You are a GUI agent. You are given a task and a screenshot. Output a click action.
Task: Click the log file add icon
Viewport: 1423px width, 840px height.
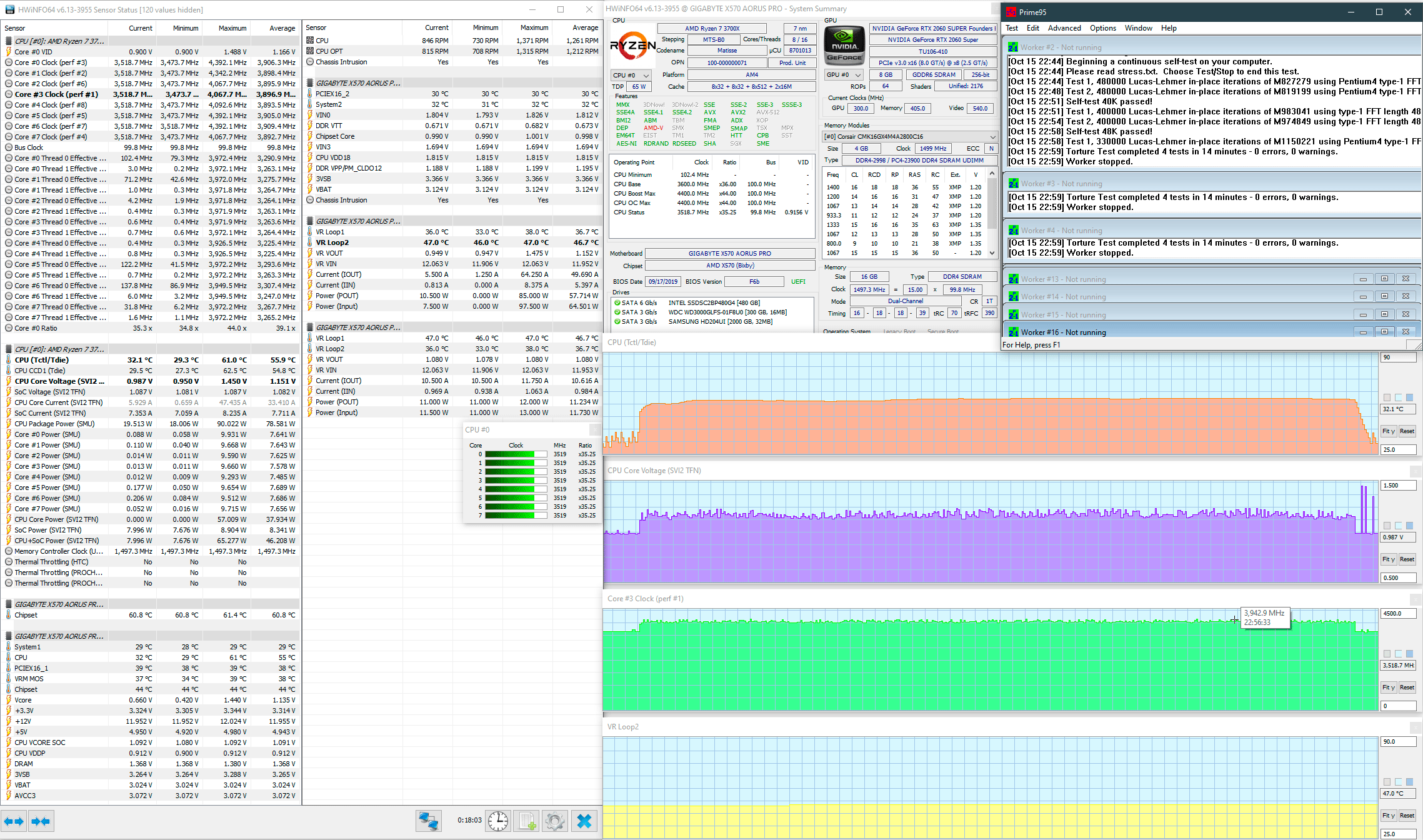(527, 821)
